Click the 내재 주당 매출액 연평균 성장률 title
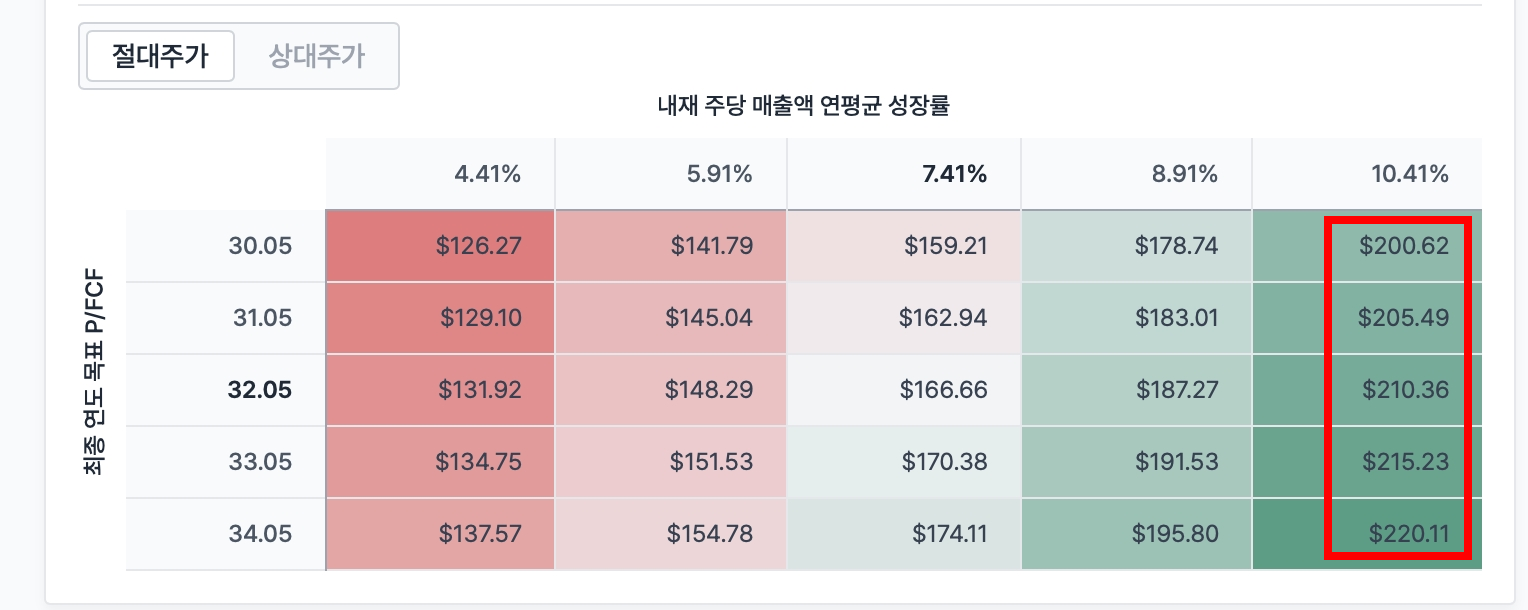 point(803,106)
